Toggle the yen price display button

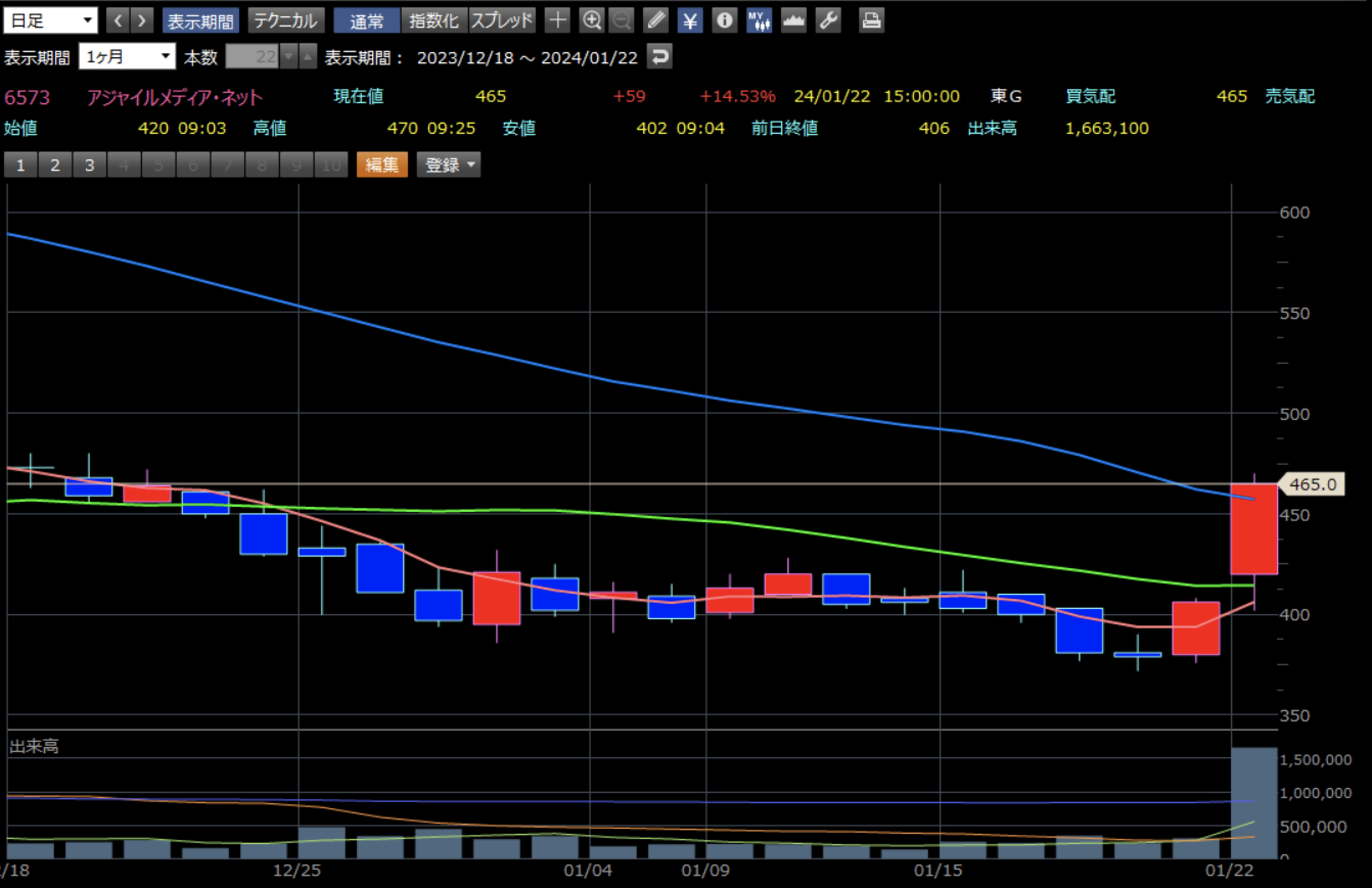point(690,21)
